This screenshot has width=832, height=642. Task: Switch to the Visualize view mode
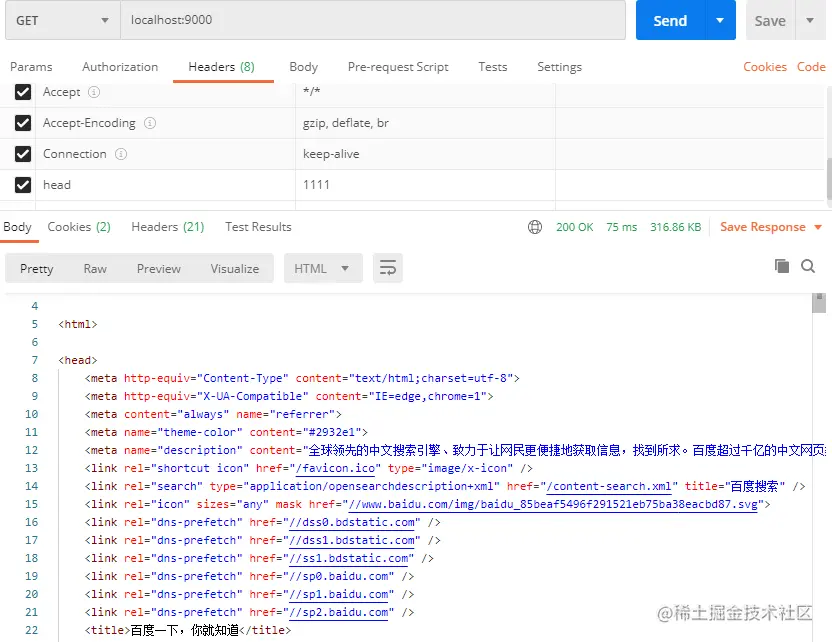pyautogui.click(x=235, y=268)
